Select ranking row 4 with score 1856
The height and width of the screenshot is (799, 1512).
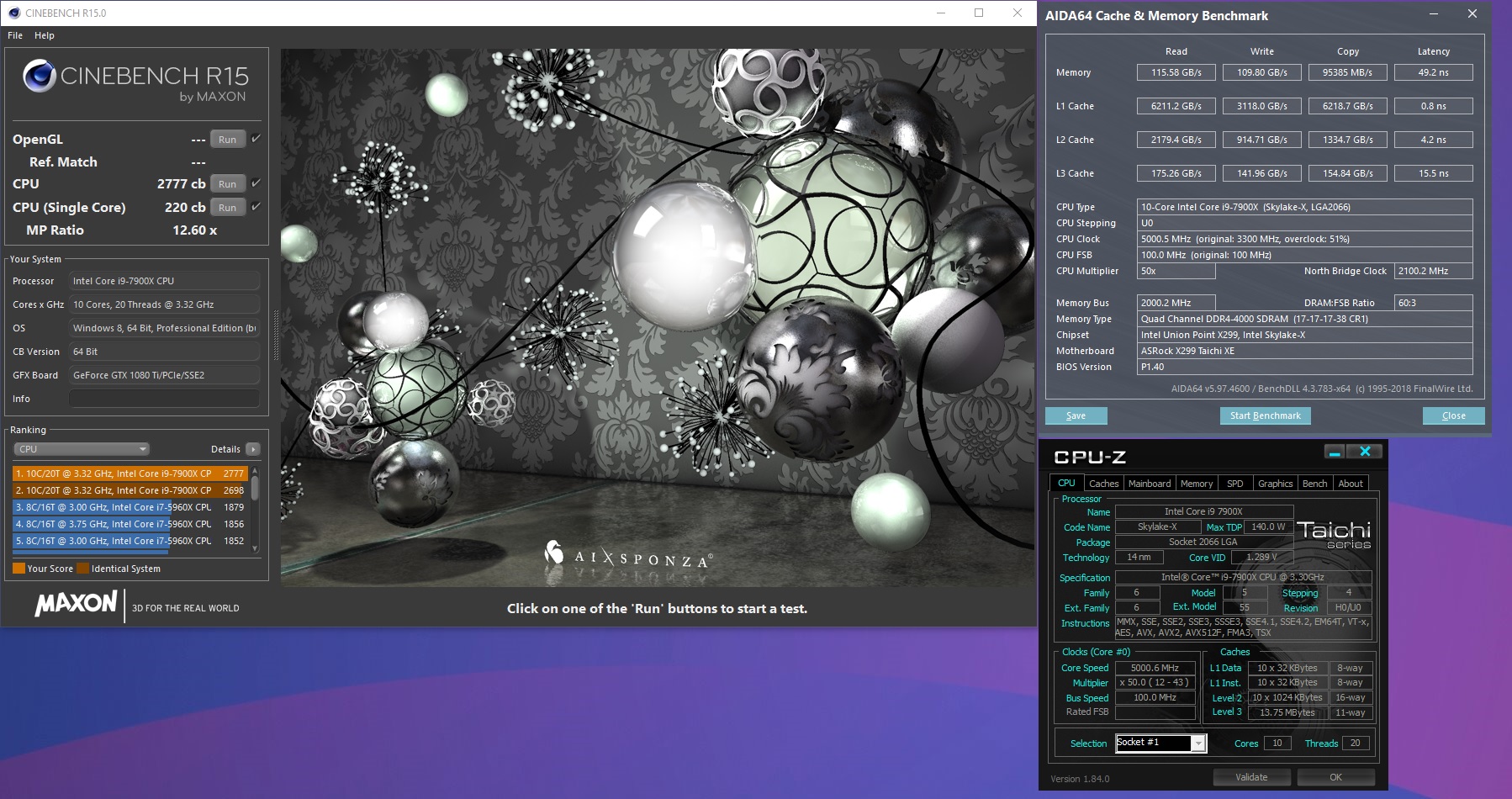[x=130, y=524]
